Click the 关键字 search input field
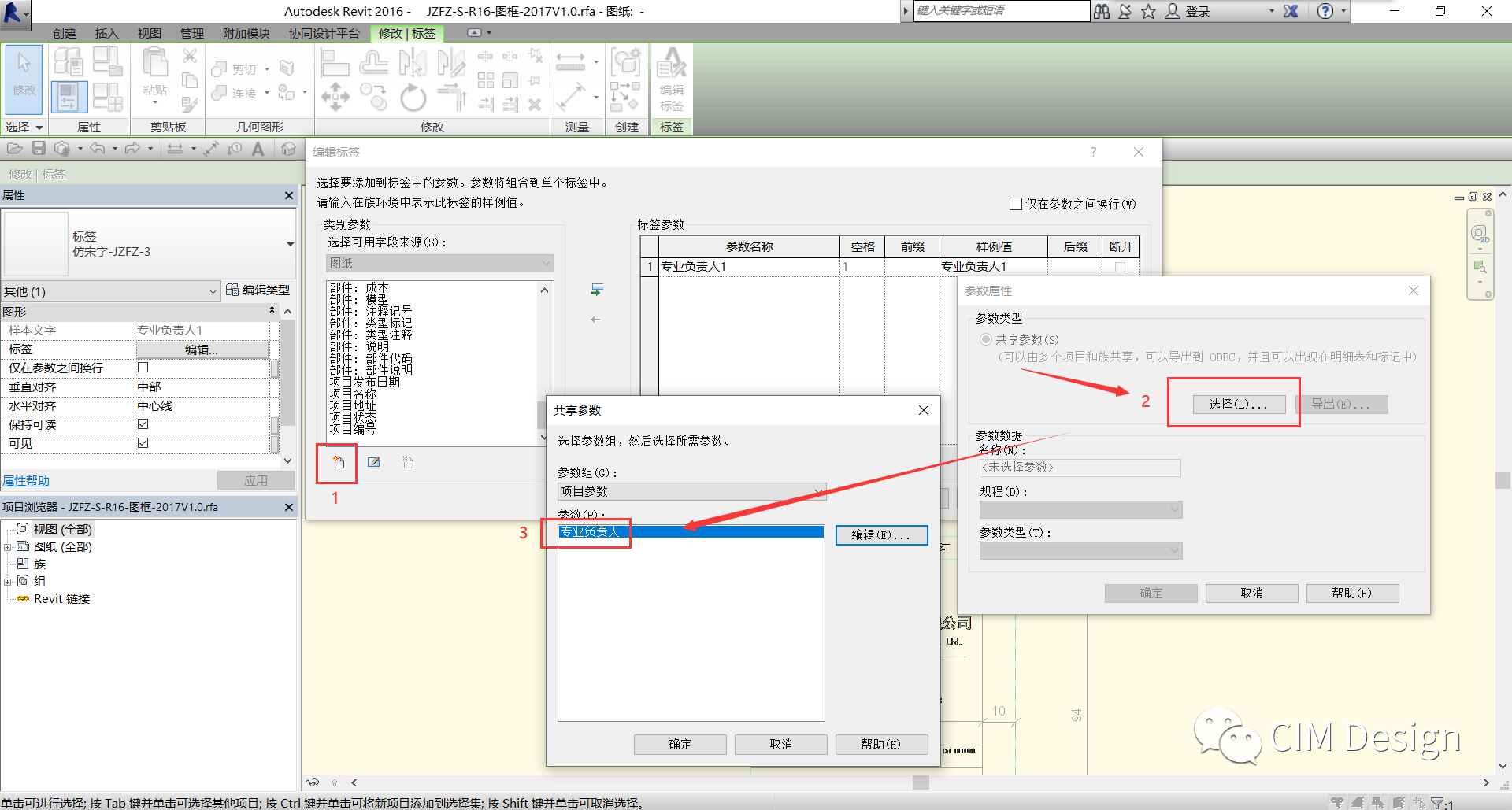Image resolution: width=1512 pixels, height=810 pixels. [x=1001, y=11]
